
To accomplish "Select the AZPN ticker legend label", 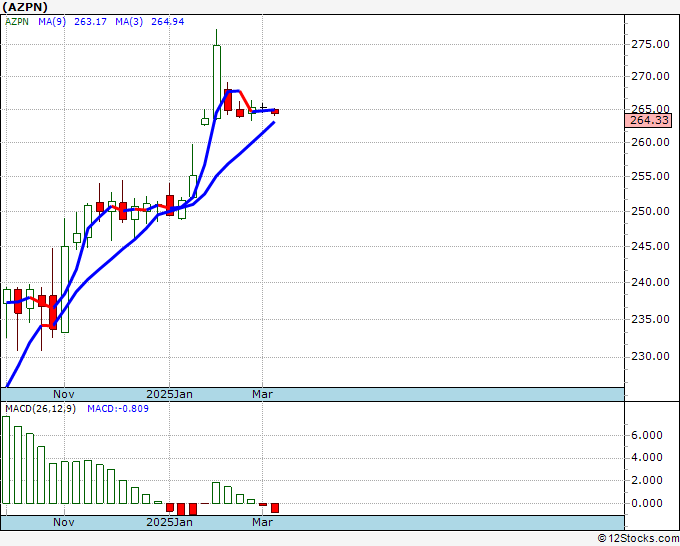I will click(17, 22).
